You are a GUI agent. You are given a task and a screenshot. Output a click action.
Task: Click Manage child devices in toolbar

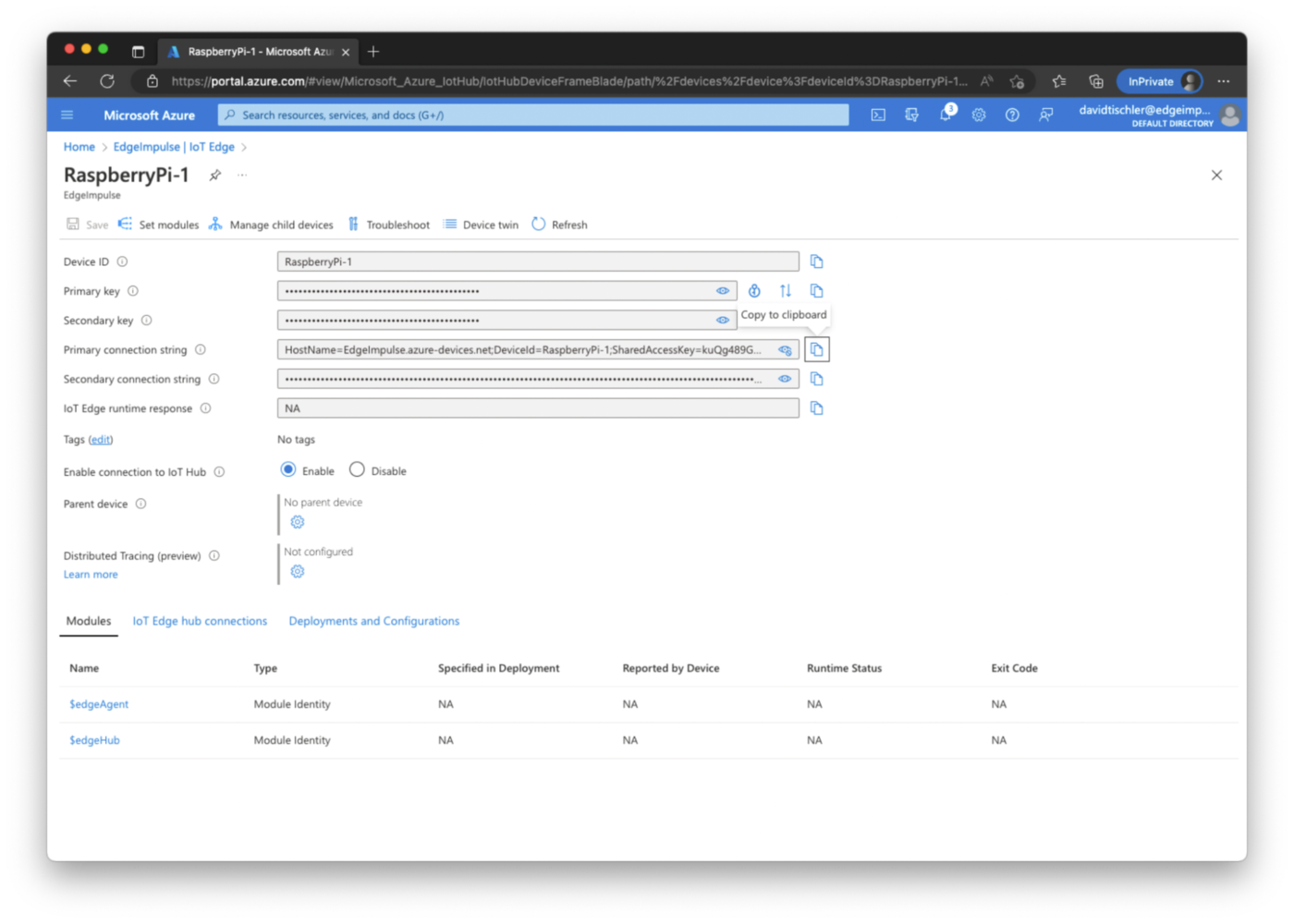pos(271,225)
